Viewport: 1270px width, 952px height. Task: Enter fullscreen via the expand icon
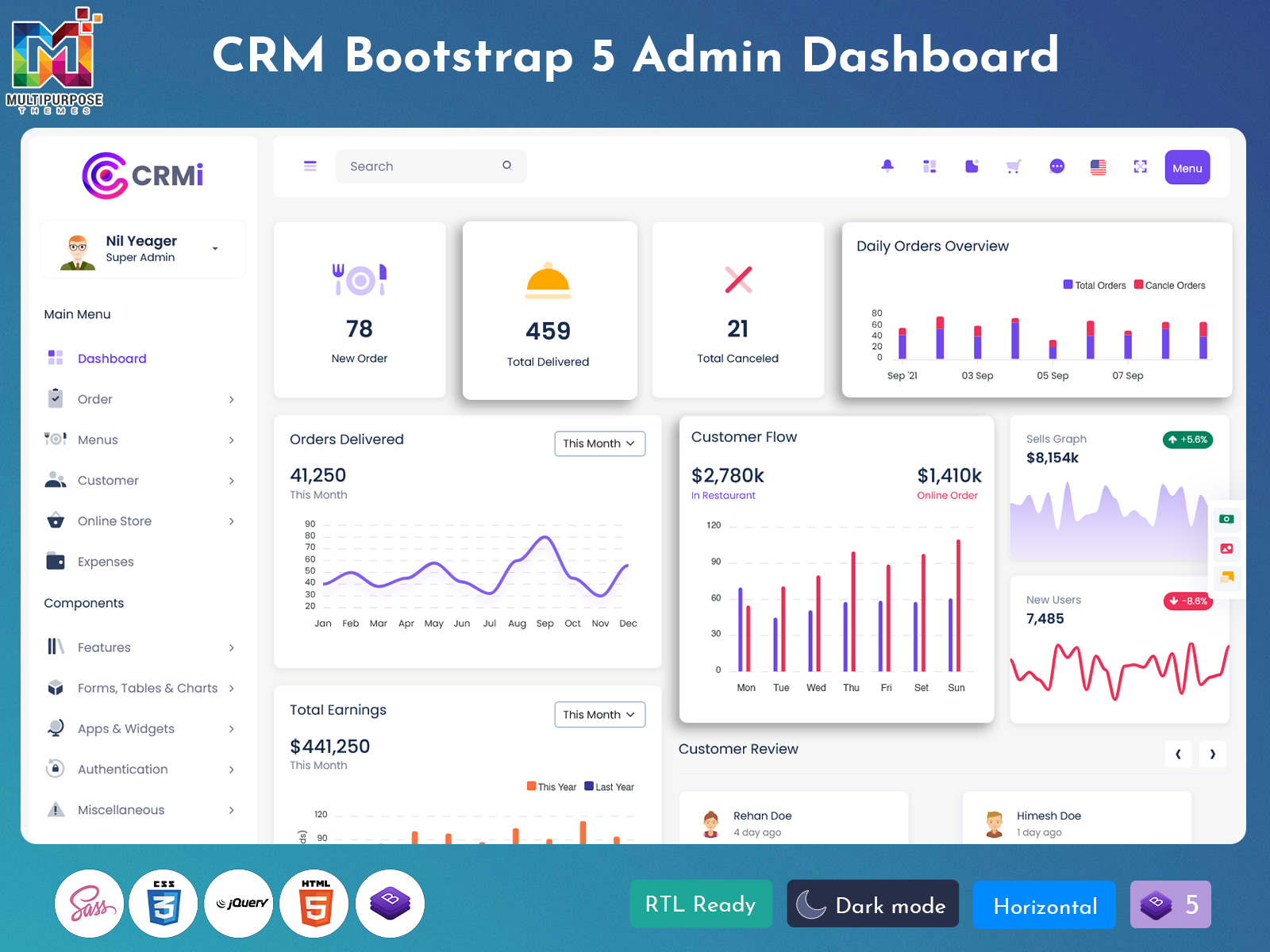[1141, 166]
